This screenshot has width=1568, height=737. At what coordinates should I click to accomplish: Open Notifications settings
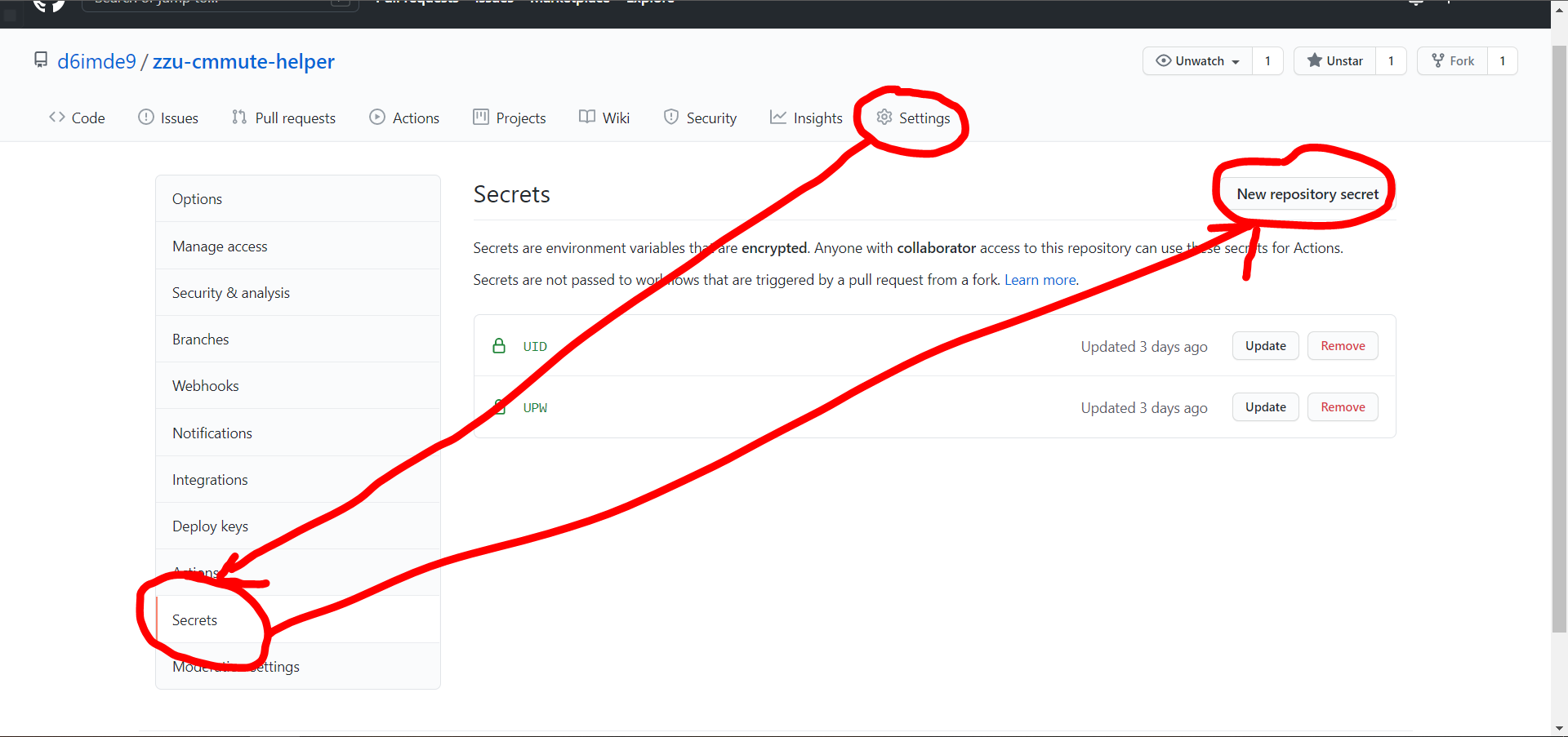coord(298,433)
